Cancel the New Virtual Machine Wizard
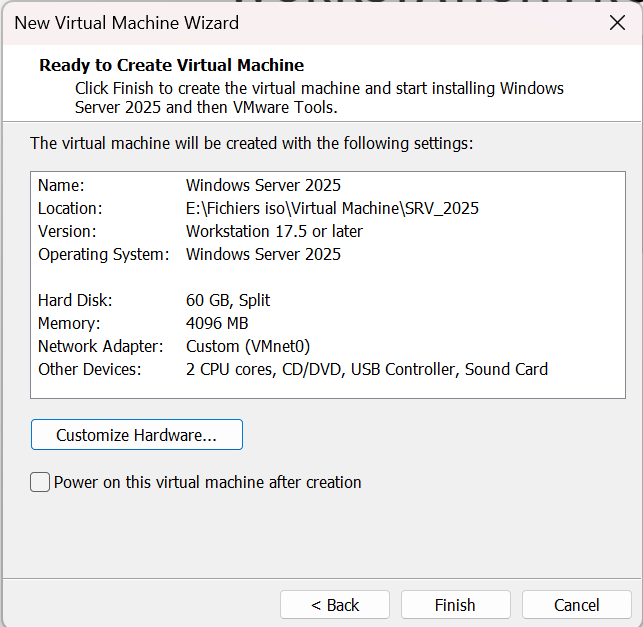Screen dimensions: 643x627 (x=577, y=605)
